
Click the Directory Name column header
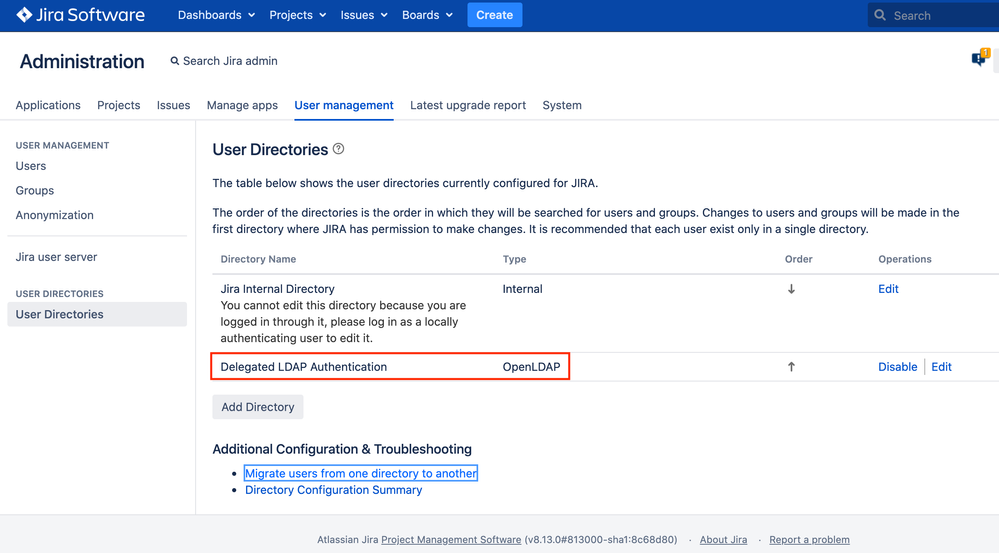click(258, 259)
